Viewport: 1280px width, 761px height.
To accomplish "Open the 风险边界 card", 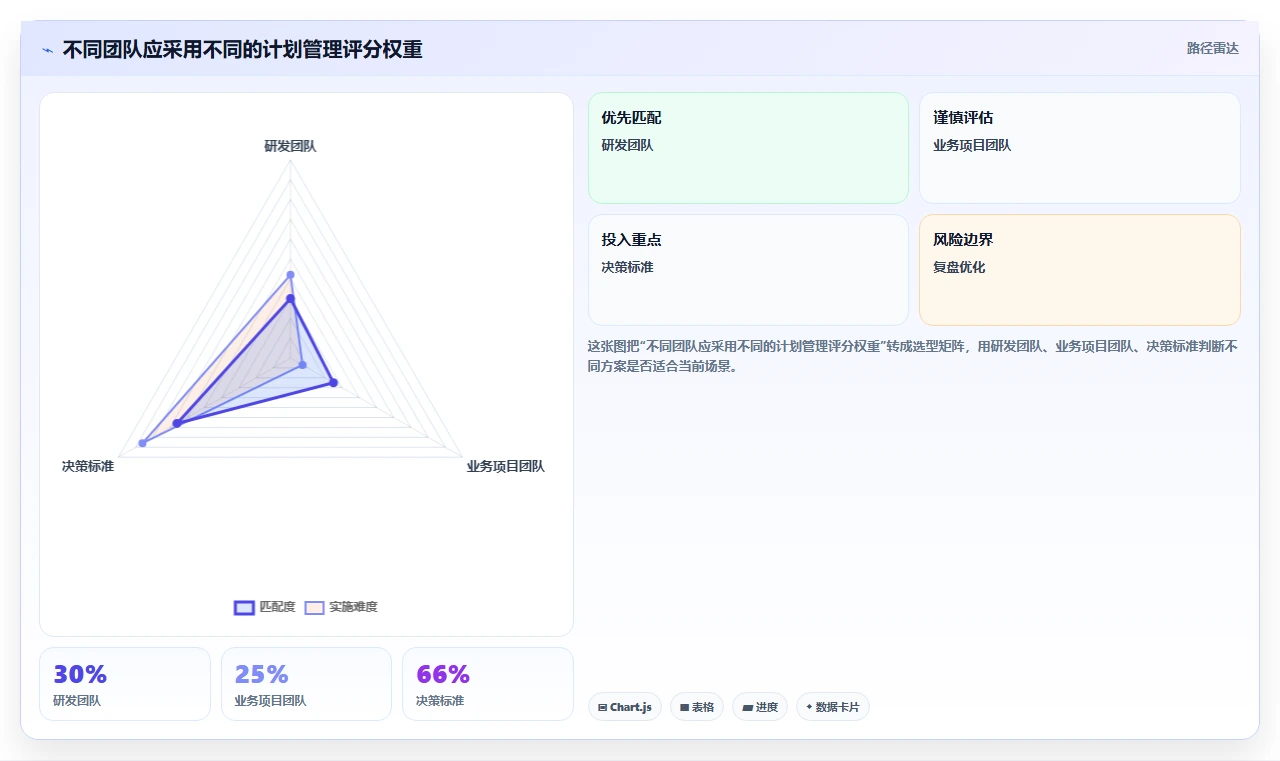I will (1080, 270).
